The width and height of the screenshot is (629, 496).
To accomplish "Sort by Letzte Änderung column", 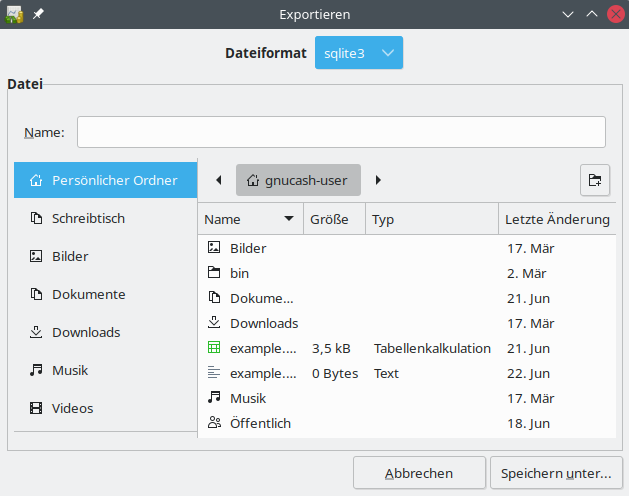I will click(x=557, y=219).
